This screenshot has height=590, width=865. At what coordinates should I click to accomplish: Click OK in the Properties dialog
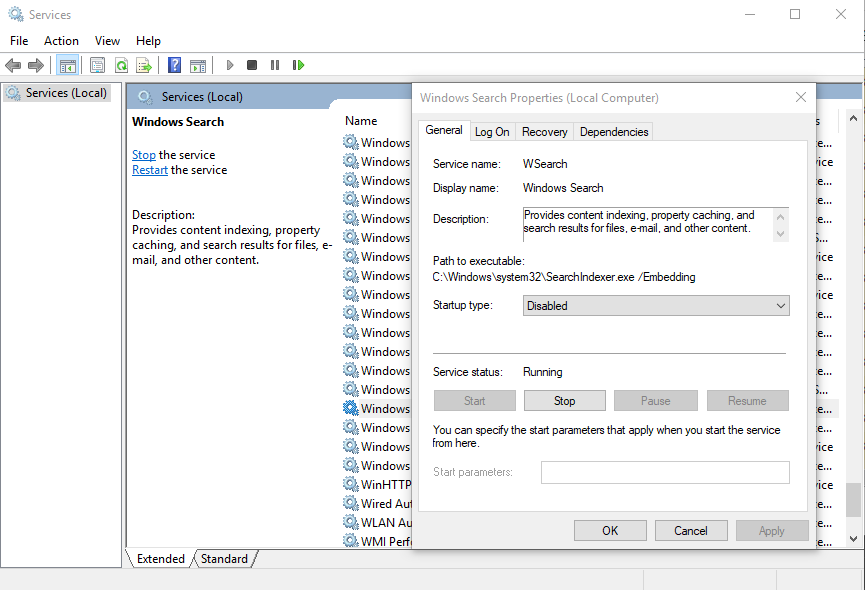pos(610,531)
